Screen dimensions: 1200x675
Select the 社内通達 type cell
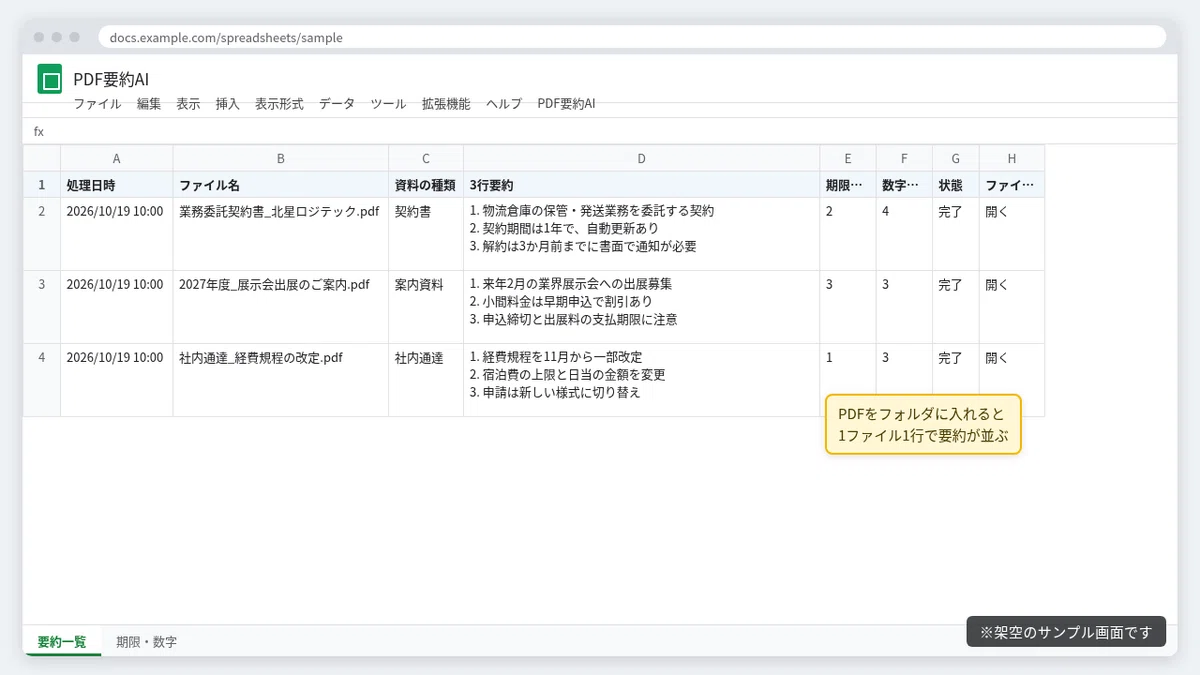tap(426, 380)
